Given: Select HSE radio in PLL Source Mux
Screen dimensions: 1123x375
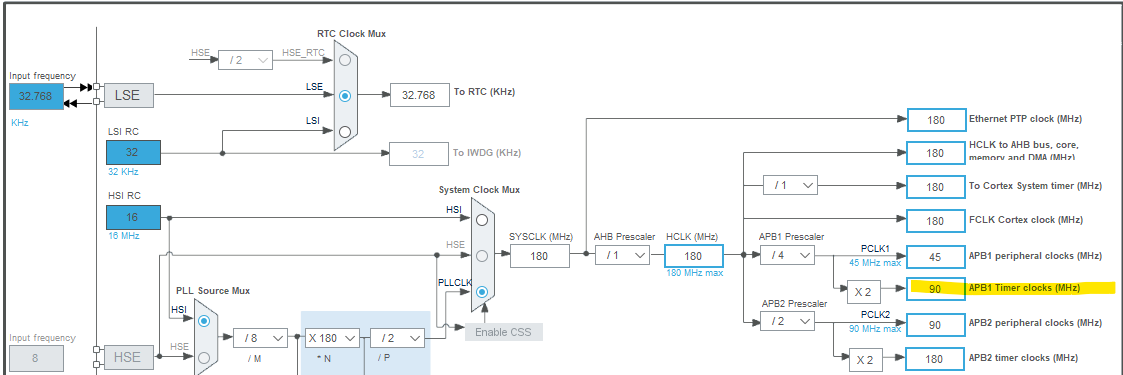Looking at the screenshot, I should (x=204, y=357).
